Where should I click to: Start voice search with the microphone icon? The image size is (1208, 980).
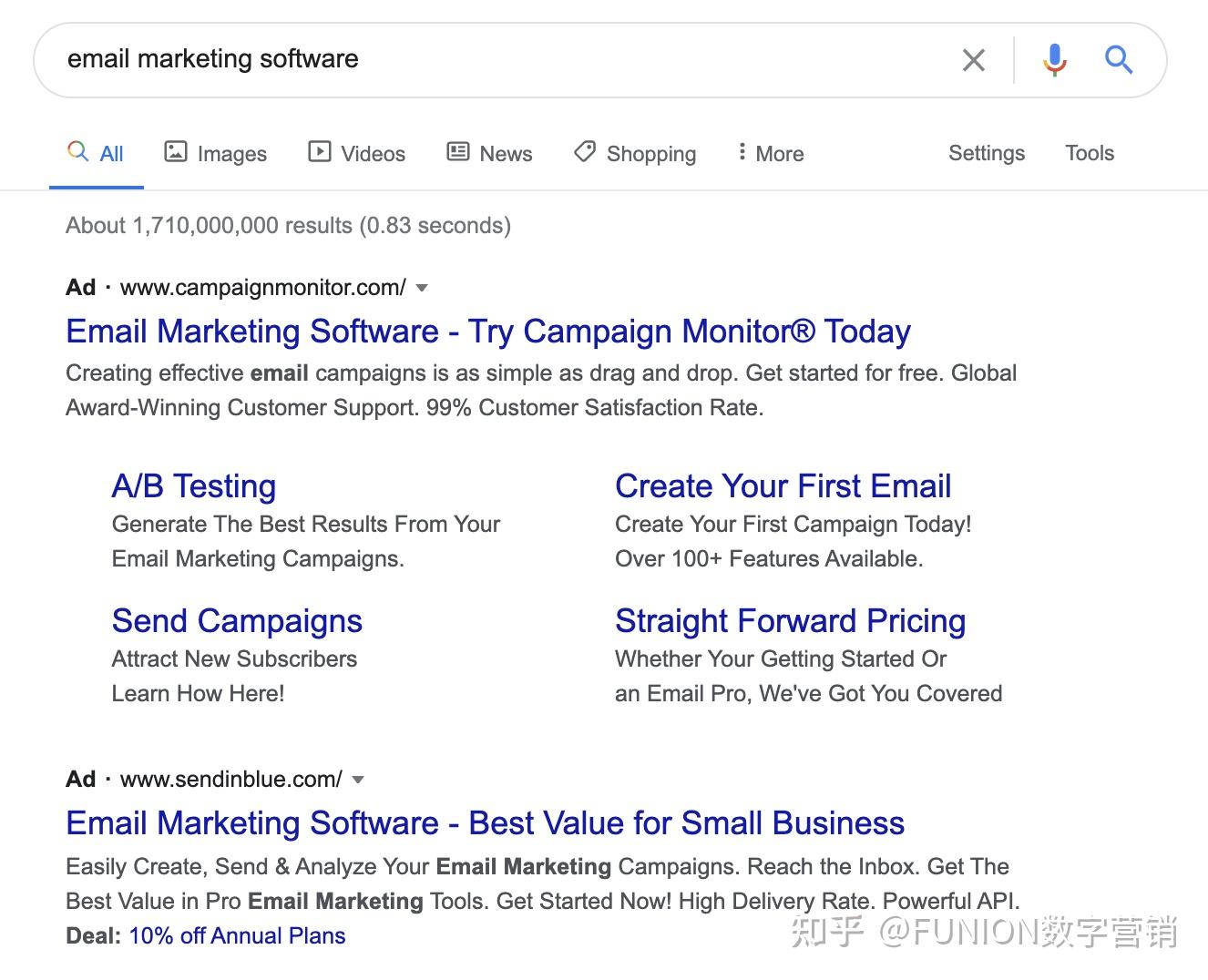tap(1054, 60)
